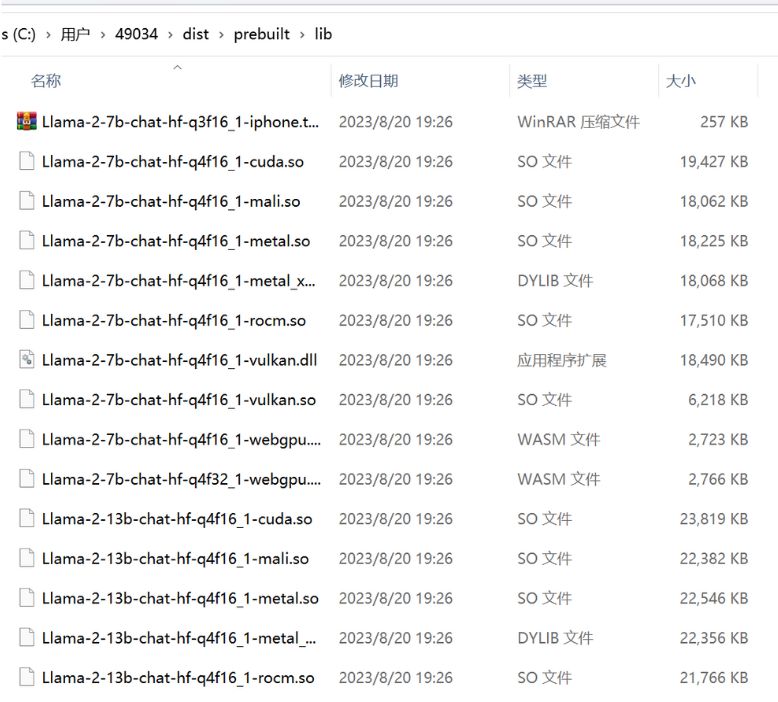The width and height of the screenshot is (778, 702).
Task: Go to C: drive in breadcrumb
Action: click(18, 34)
